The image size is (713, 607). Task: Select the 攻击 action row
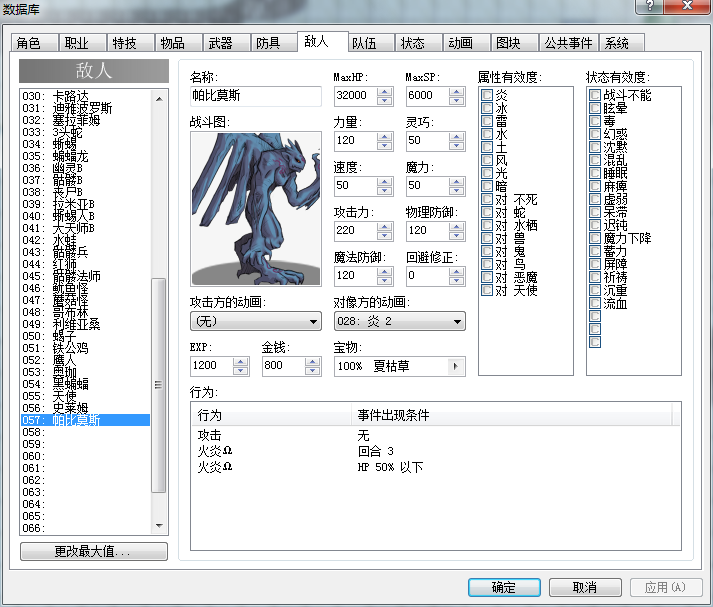435,436
